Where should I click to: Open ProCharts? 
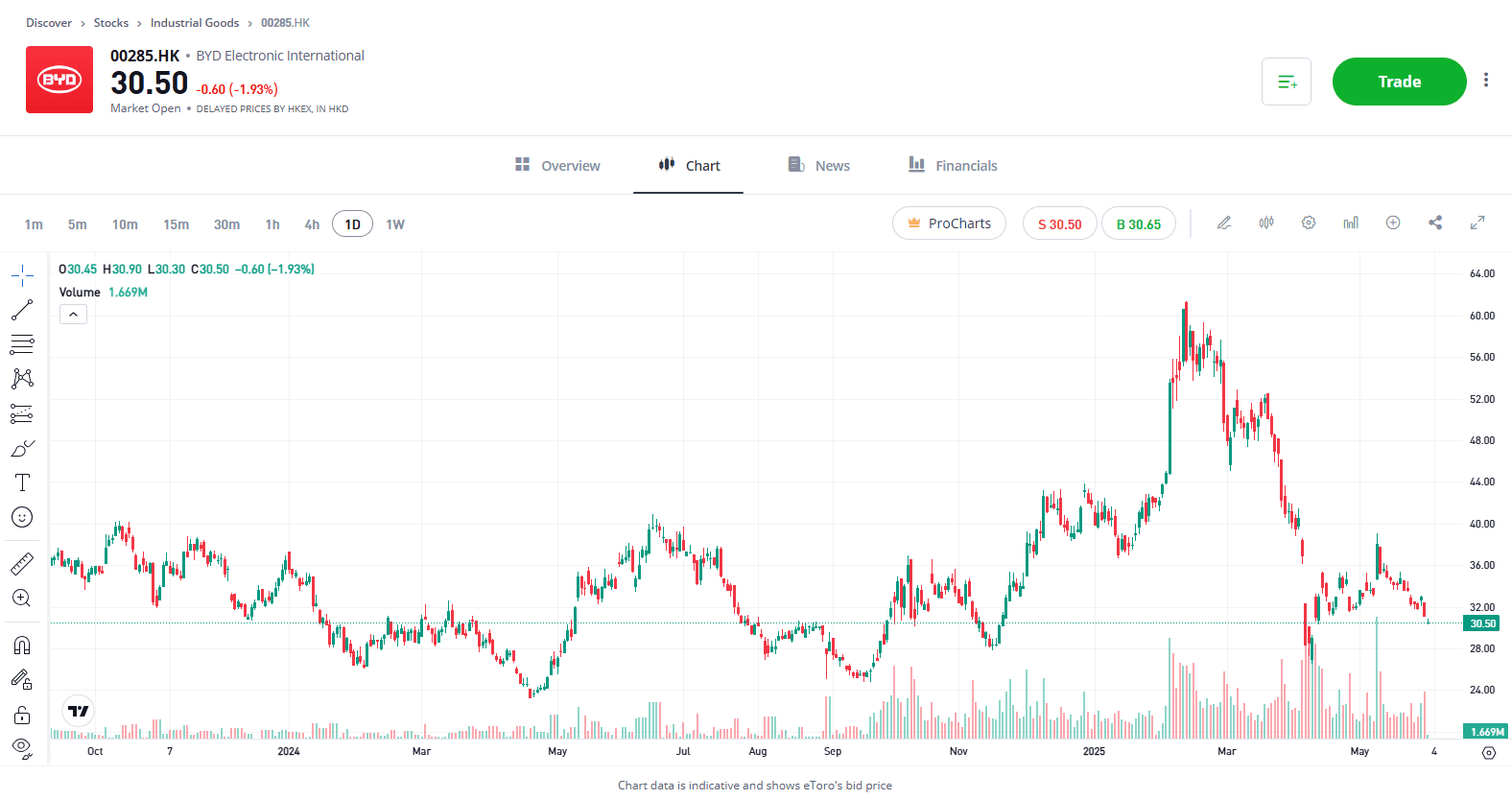[x=949, y=223]
